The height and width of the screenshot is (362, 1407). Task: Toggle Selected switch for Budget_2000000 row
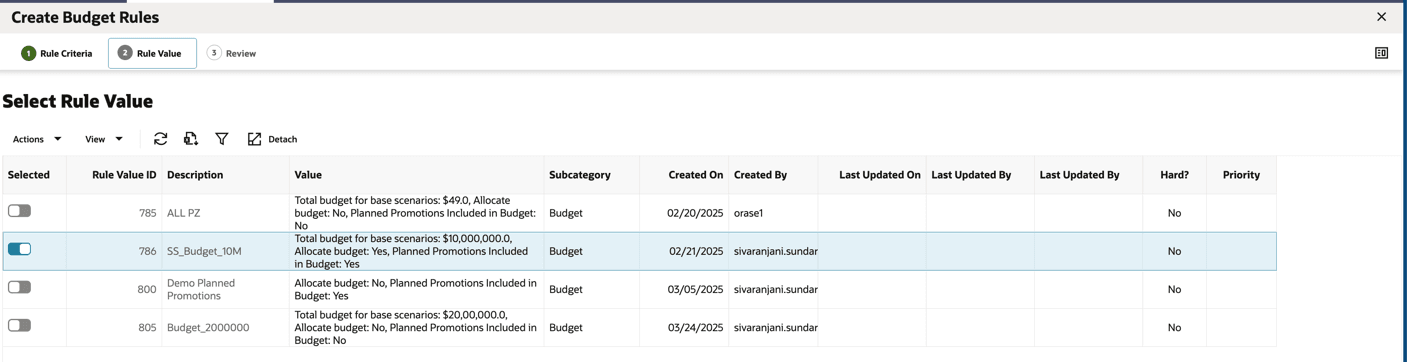tap(19, 325)
